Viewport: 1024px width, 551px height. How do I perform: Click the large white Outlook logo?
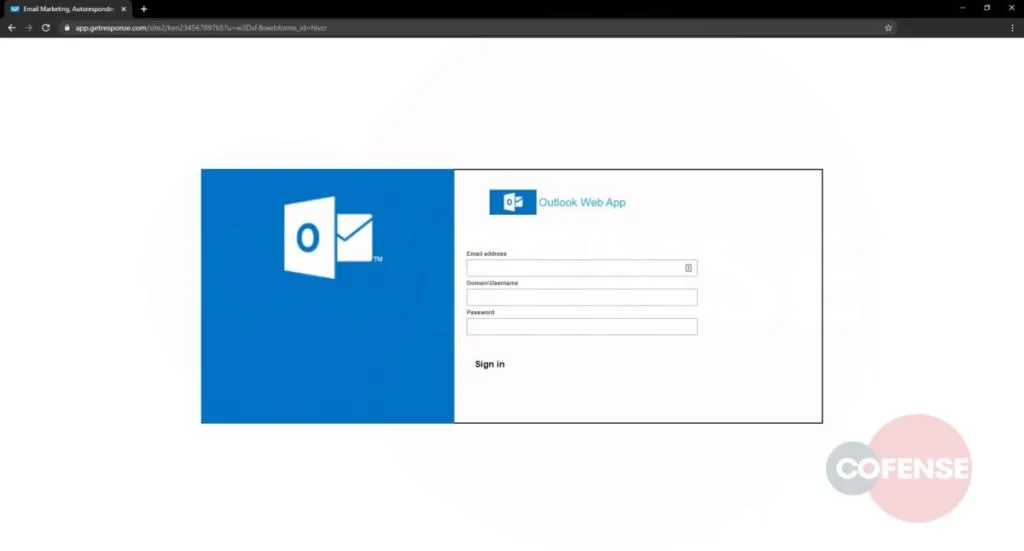(332, 237)
